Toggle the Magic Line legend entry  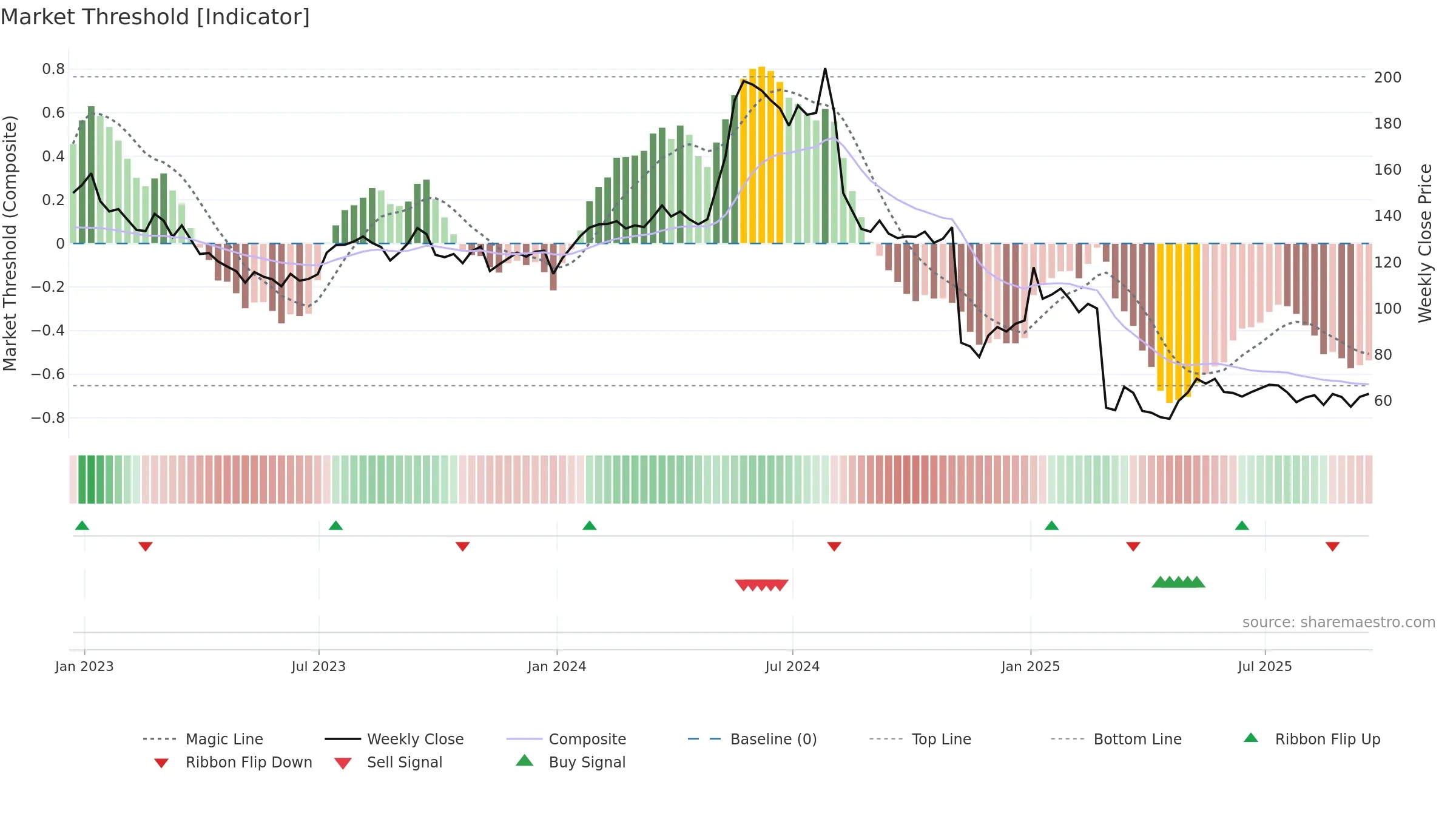pyautogui.click(x=203, y=739)
